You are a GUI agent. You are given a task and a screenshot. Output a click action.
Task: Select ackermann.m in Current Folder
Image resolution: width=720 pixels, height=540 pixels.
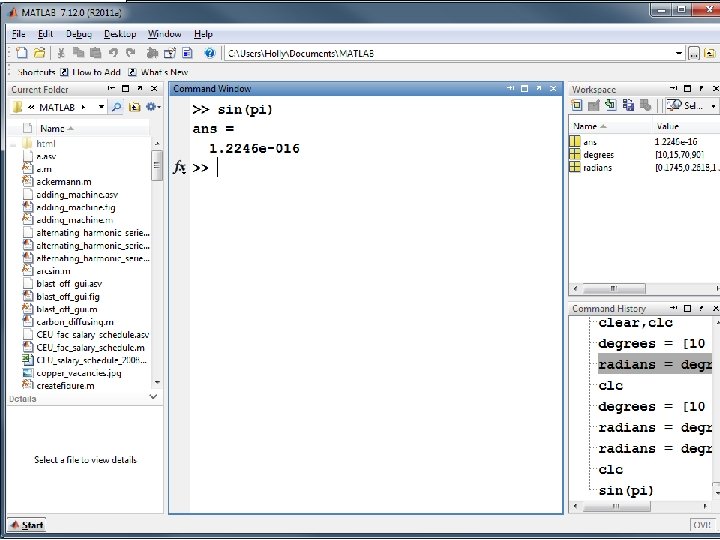click(63, 182)
